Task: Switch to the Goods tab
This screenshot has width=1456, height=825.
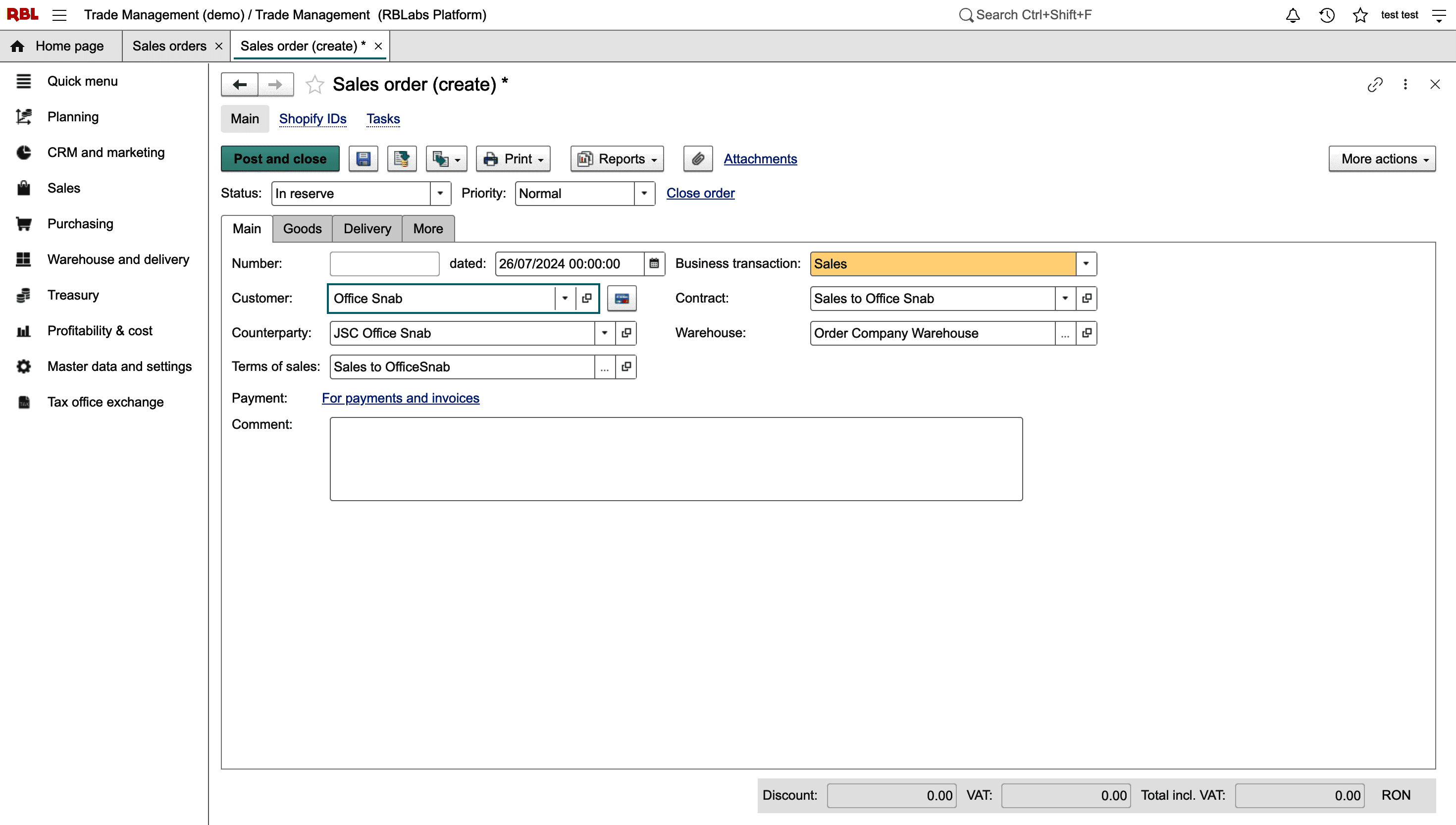Action: point(302,228)
